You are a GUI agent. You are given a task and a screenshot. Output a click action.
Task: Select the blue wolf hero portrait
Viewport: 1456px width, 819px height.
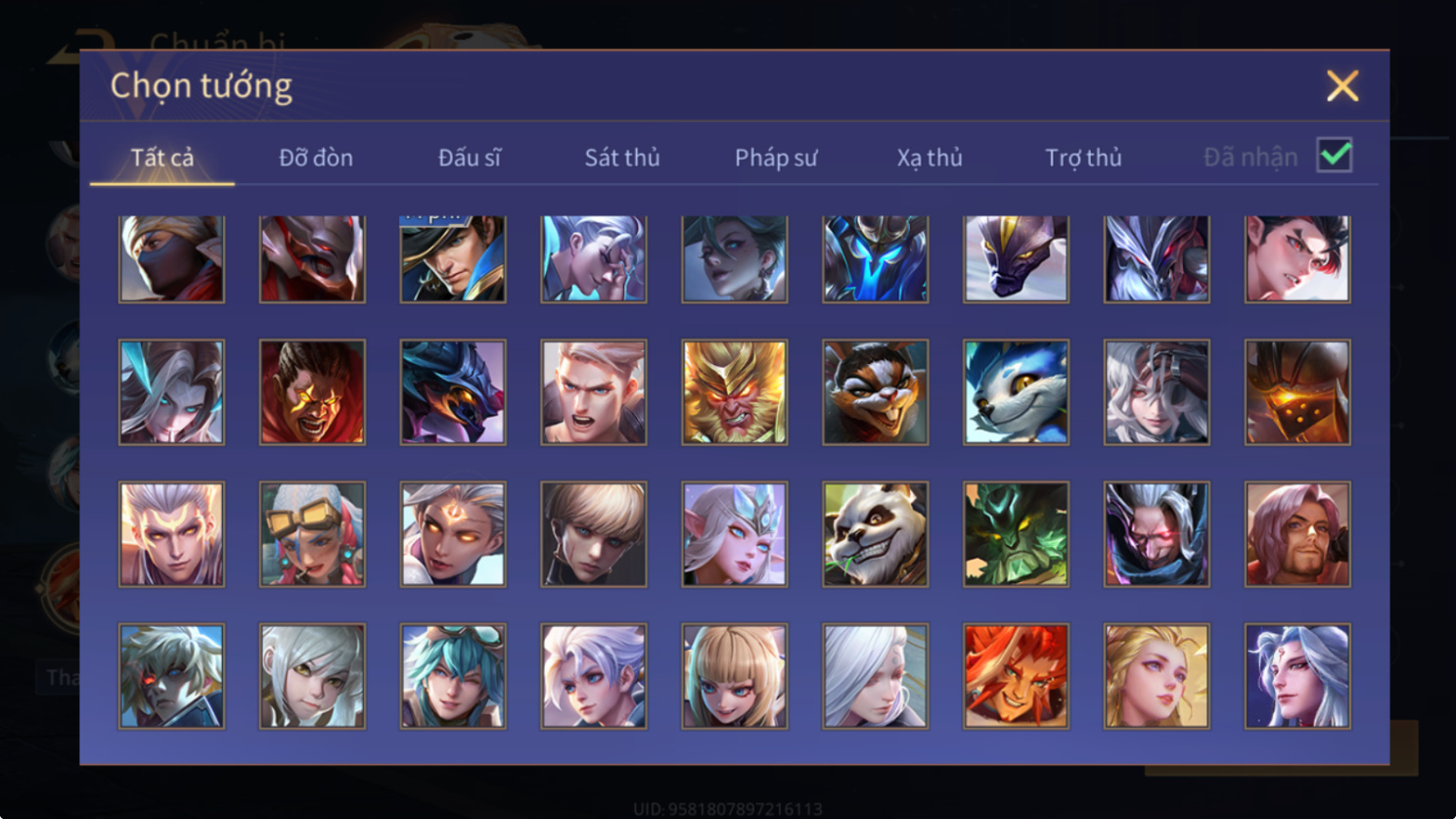pyautogui.click(x=1016, y=392)
